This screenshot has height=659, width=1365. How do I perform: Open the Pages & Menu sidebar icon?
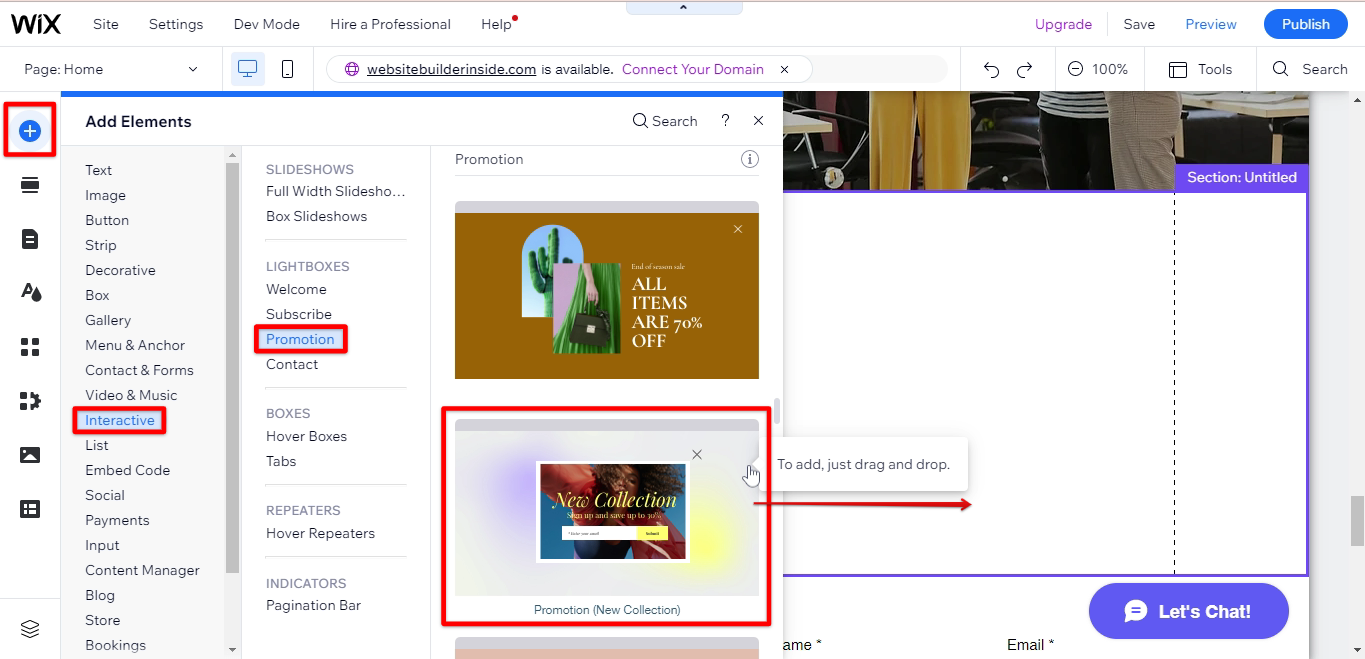click(30, 238)
